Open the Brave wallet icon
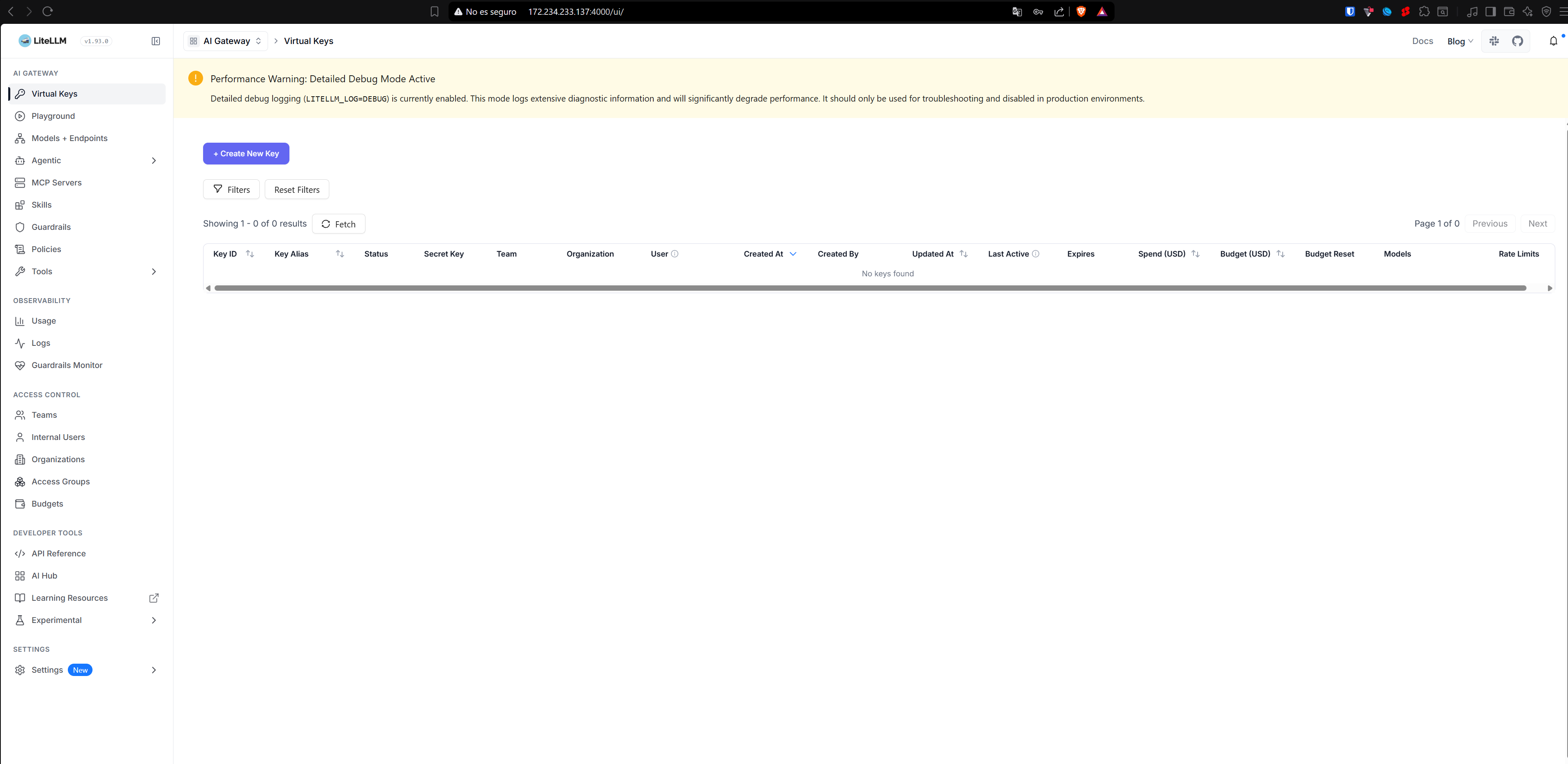The height and width of the screenshot is (764, 1568). click(x=1509, y=12)
